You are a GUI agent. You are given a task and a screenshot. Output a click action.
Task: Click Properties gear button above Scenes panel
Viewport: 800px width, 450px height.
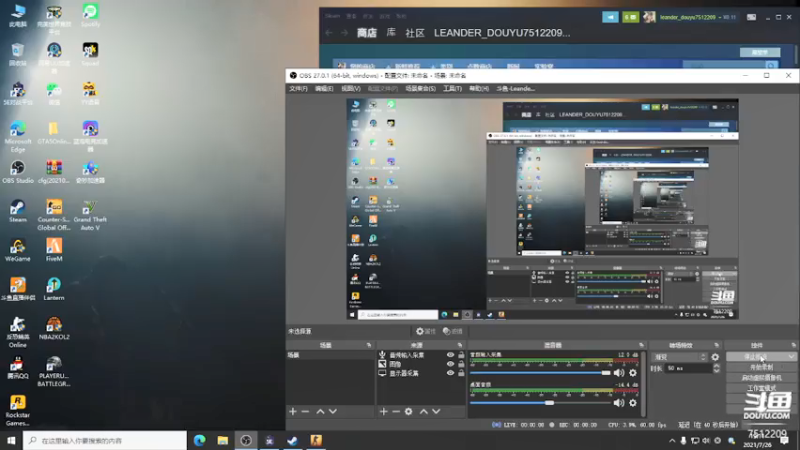(426, 331)
